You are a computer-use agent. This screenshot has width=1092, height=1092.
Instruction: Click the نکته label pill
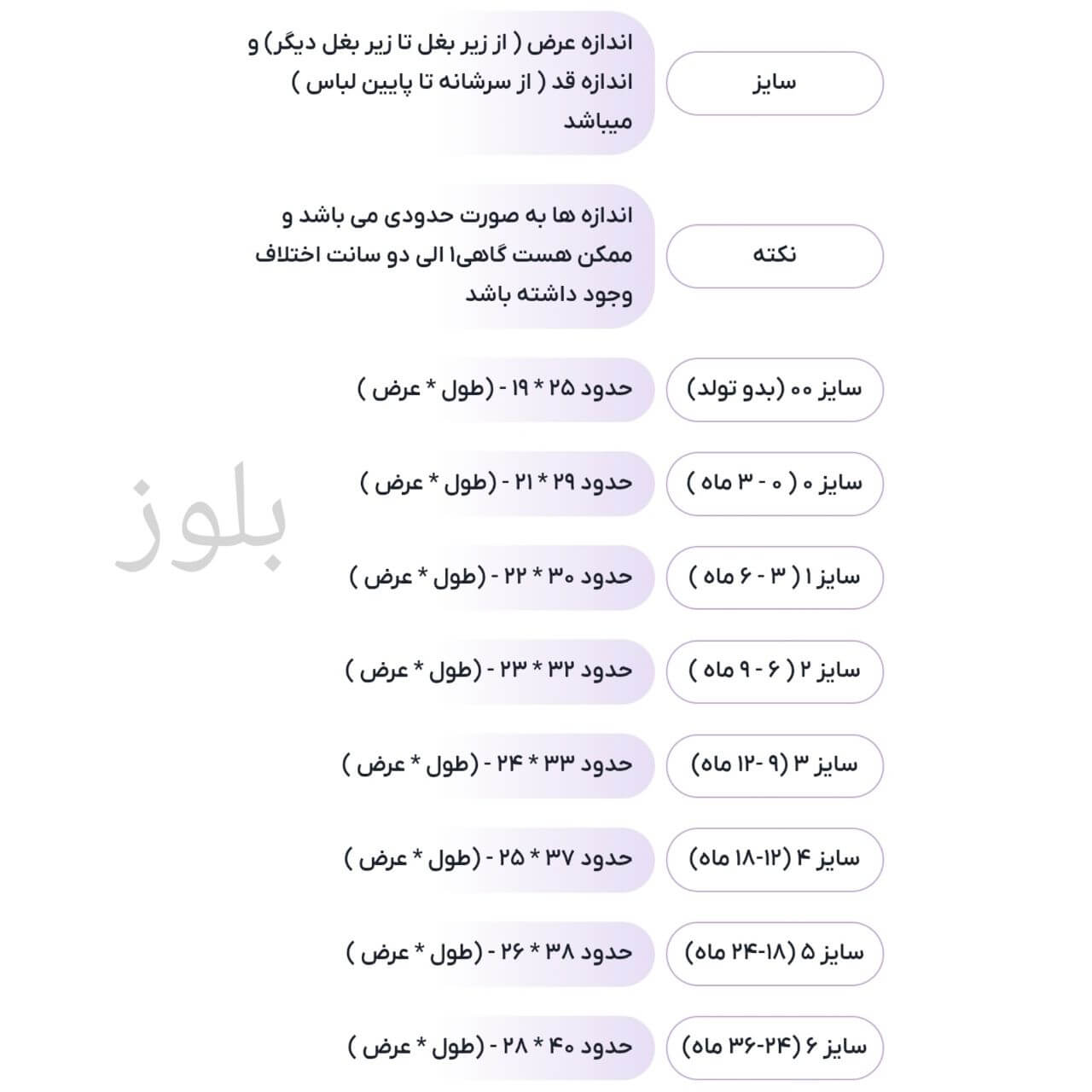tap(774, 255)
